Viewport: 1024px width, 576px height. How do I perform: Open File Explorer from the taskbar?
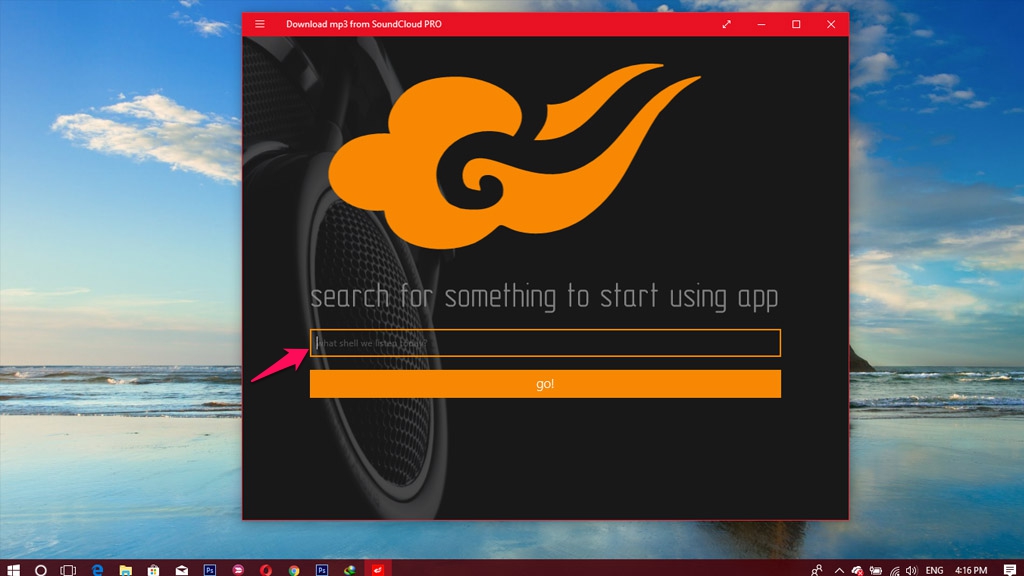(125, 570)
